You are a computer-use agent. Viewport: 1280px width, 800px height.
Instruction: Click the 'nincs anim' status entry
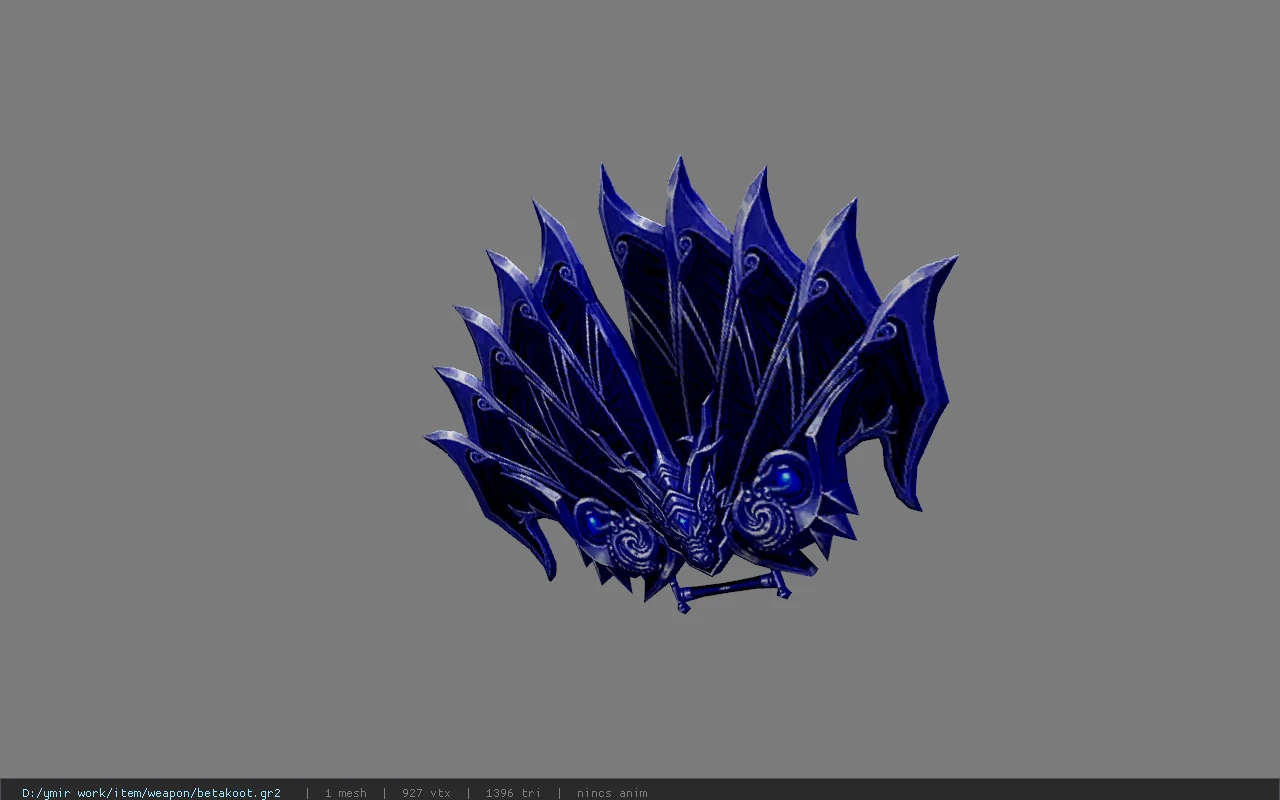click(612, 793)
